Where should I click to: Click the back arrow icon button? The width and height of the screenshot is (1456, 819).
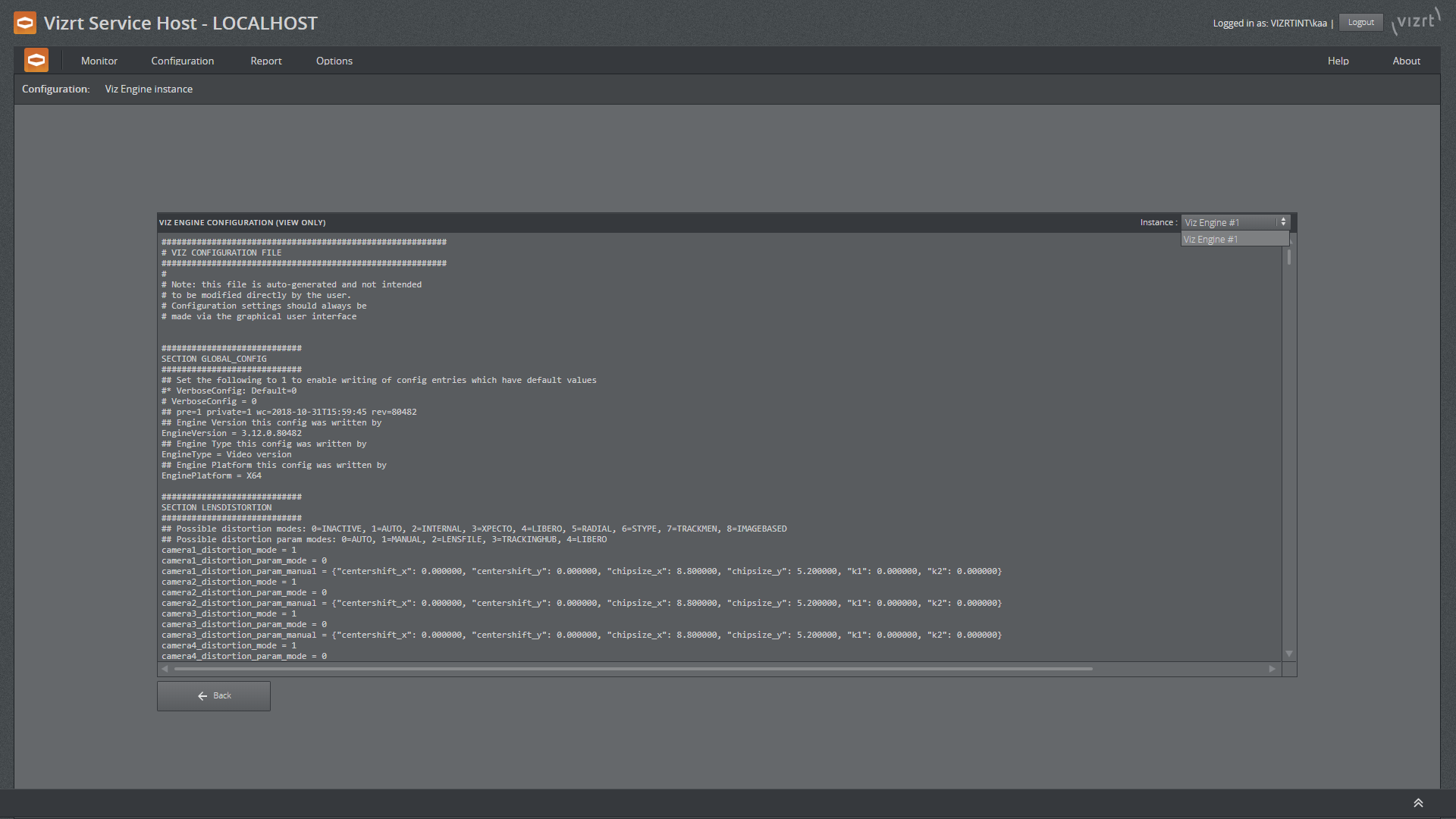[201, 695]
